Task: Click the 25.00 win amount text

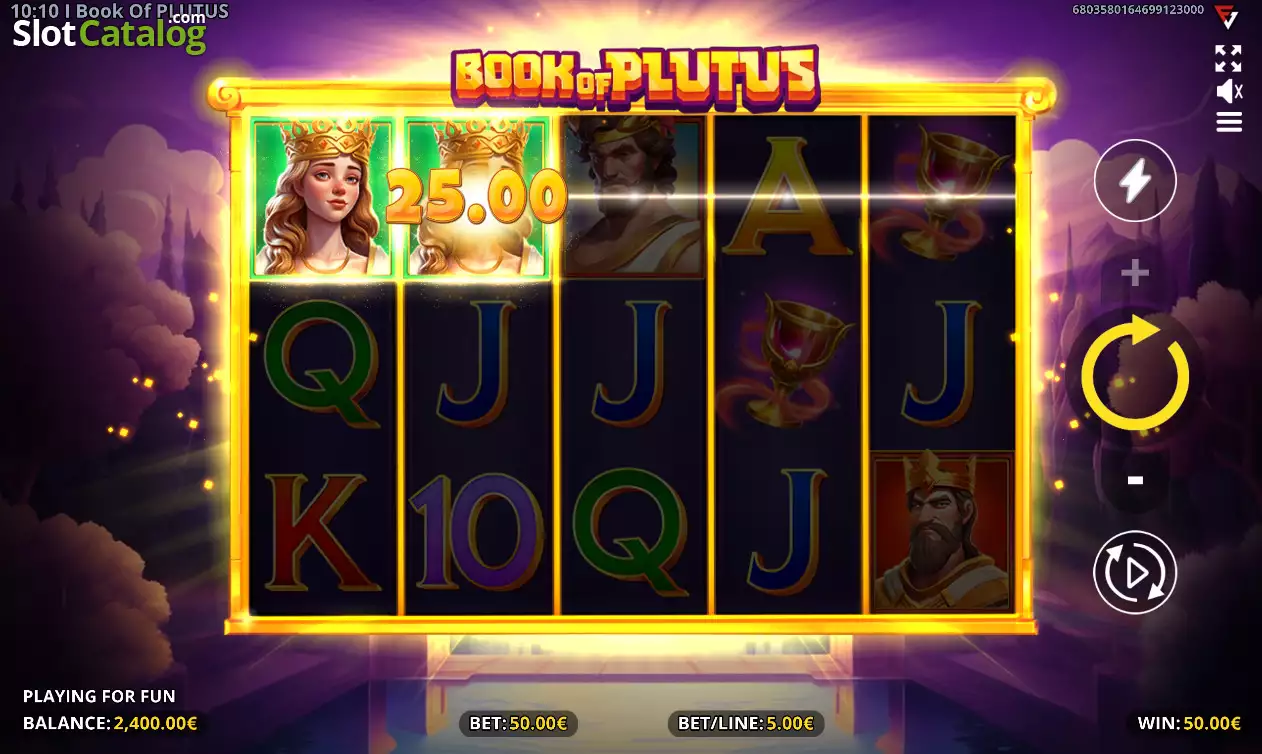Action: [x=476, y=196]
